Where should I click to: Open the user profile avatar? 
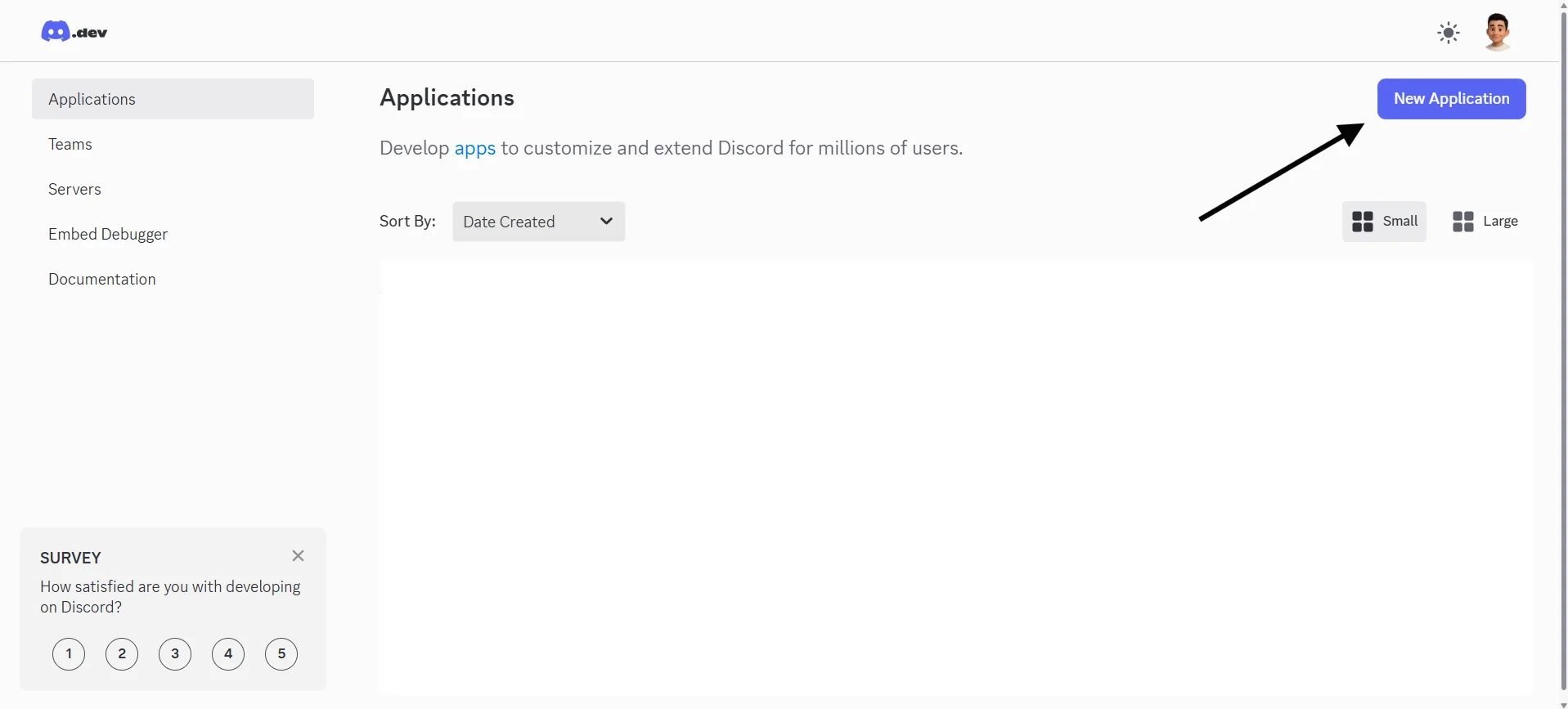click(1497, 33)
